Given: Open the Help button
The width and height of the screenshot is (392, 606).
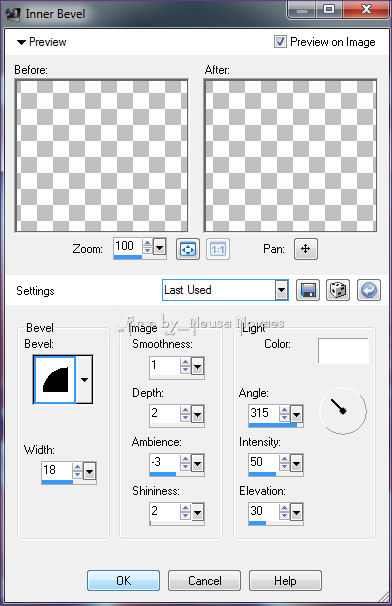Looking at the screenshot, I should (285, 580).
